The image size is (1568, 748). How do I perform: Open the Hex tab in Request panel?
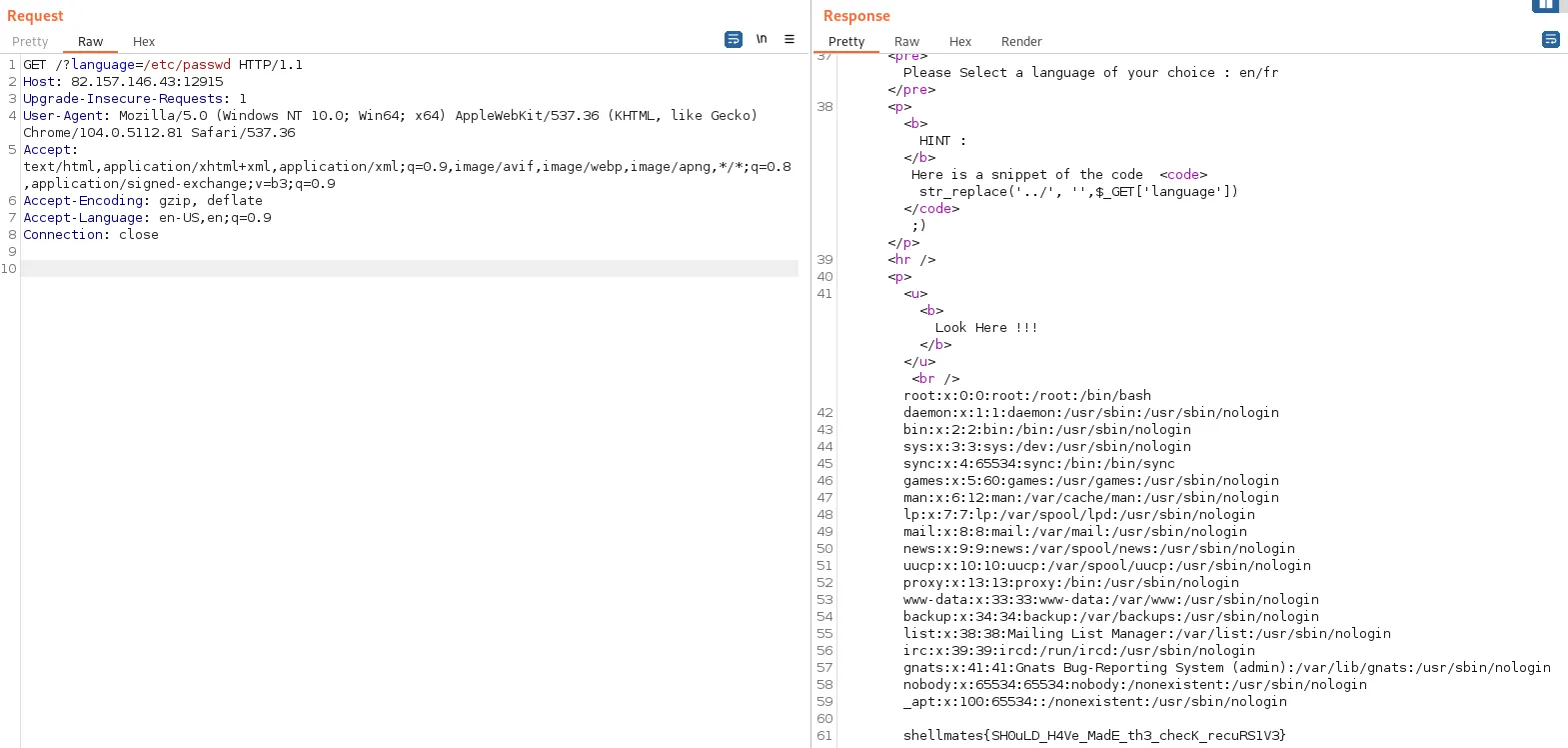pos(144,42)
